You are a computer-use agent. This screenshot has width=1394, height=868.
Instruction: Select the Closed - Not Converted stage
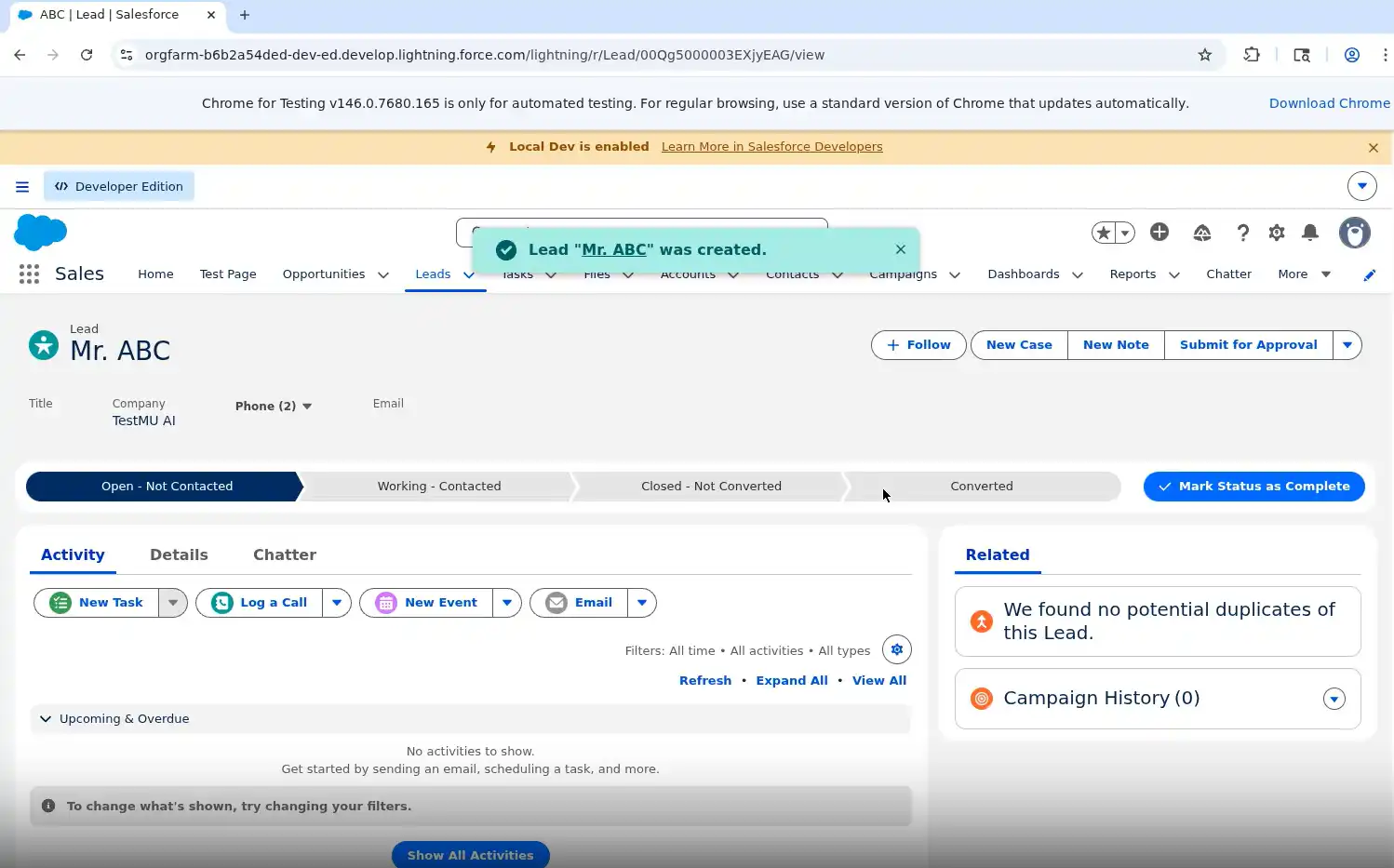[x=711, y=487]
